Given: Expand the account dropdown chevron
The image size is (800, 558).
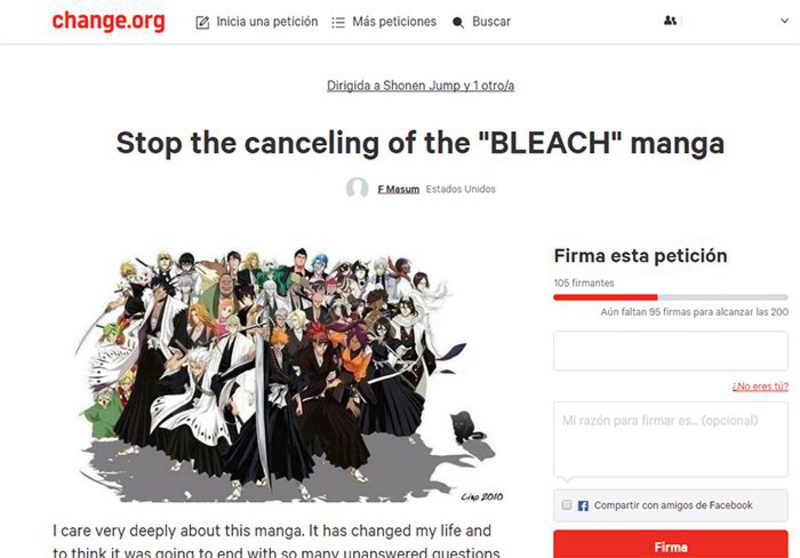Looking at the screenshot, I should (784, 21).
